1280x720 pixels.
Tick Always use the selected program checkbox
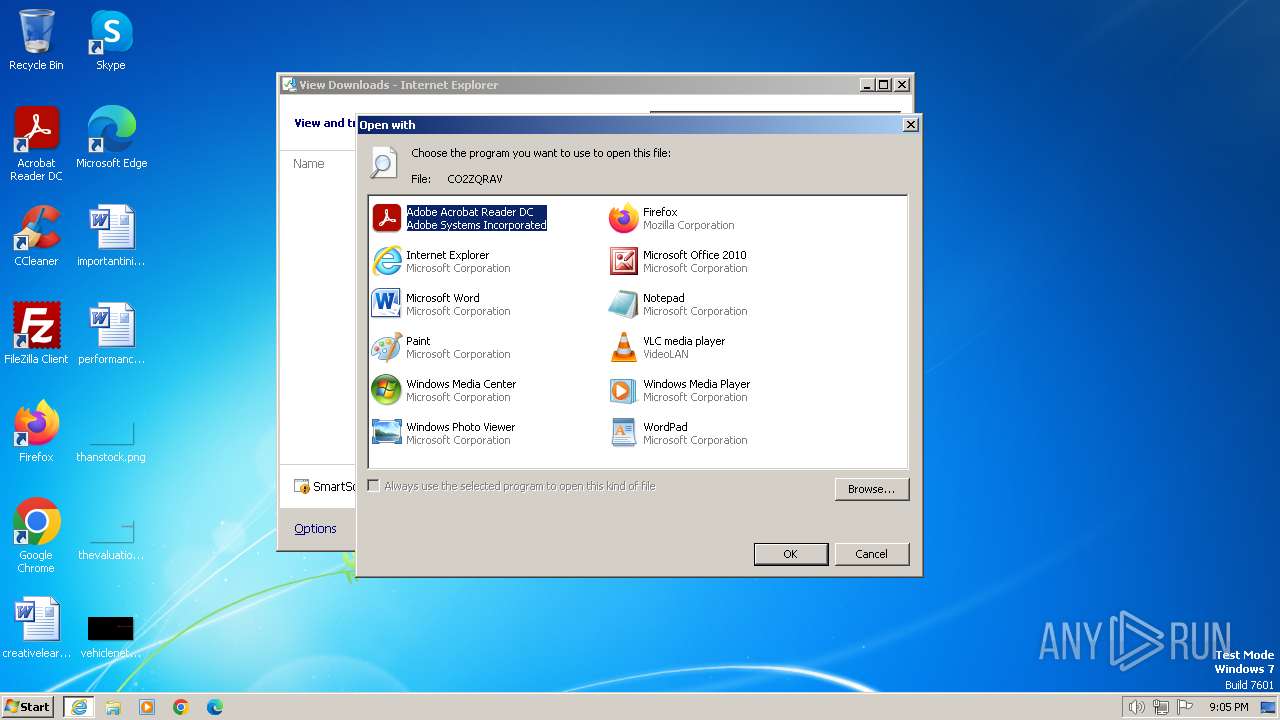point(374,486)
